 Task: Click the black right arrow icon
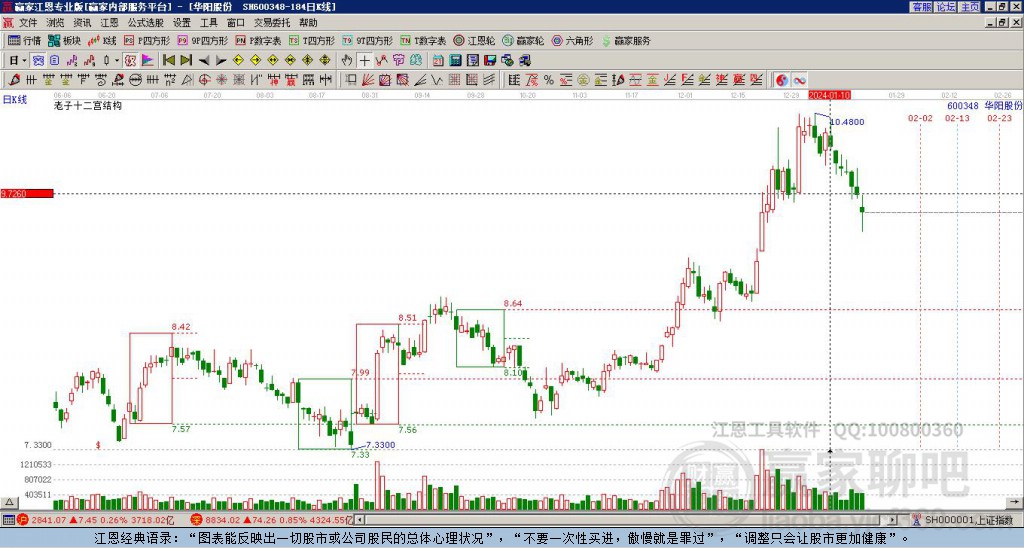coord(221,61)
